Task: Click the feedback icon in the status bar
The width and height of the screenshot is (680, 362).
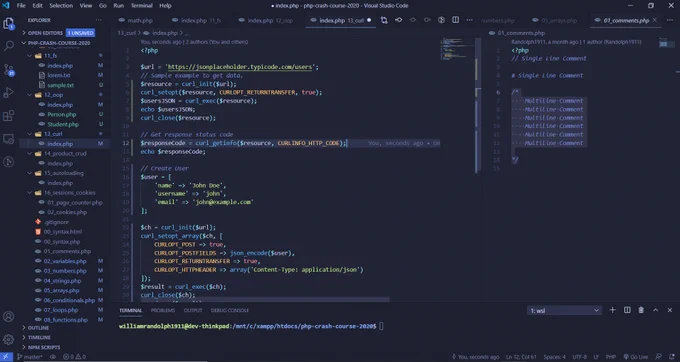Action: [659, 357]
